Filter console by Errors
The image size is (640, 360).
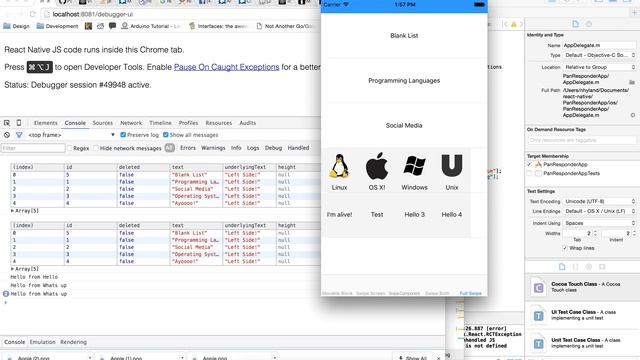[x=188, y=148]
